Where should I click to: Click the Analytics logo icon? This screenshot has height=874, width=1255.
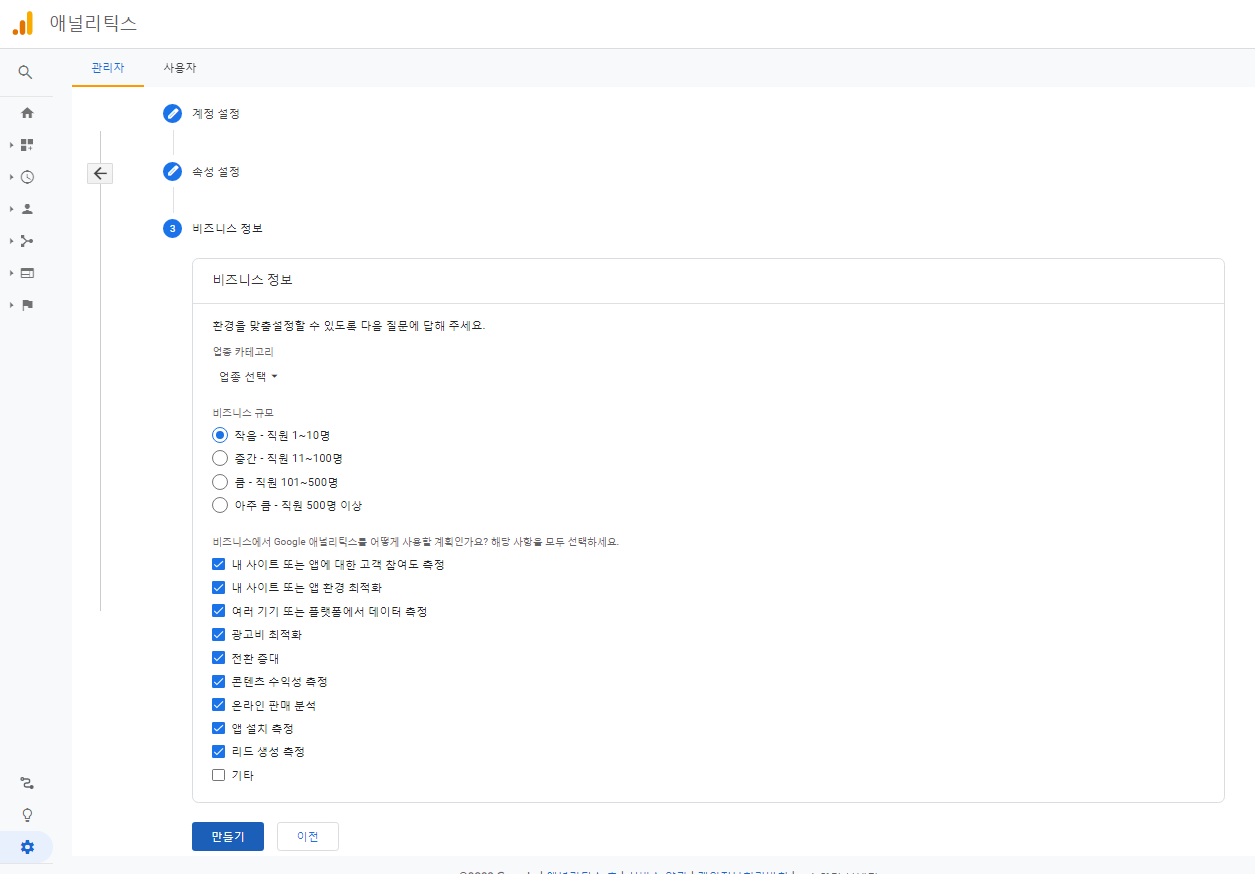point(22,23)
